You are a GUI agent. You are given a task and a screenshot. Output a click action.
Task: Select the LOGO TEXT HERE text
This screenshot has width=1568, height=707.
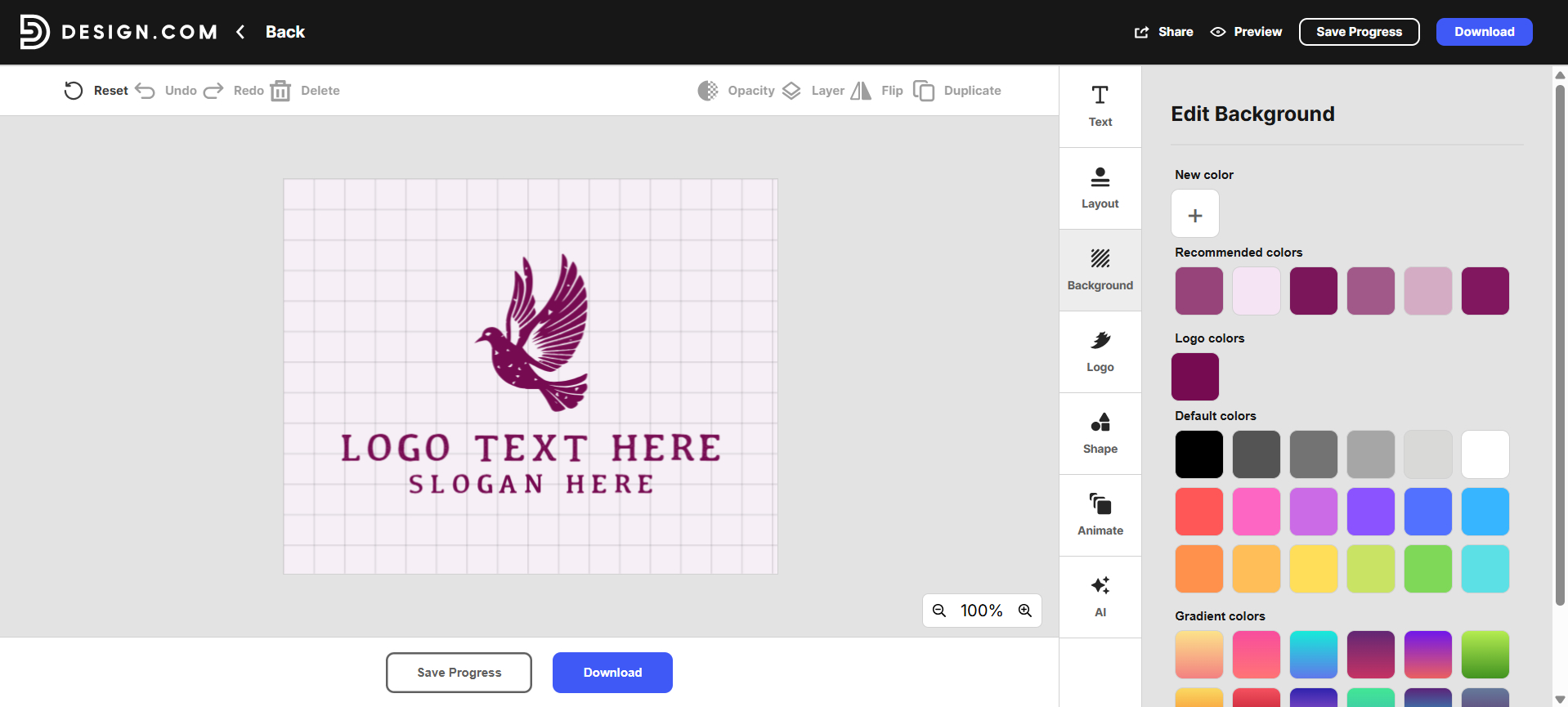[x=531, y=448]
